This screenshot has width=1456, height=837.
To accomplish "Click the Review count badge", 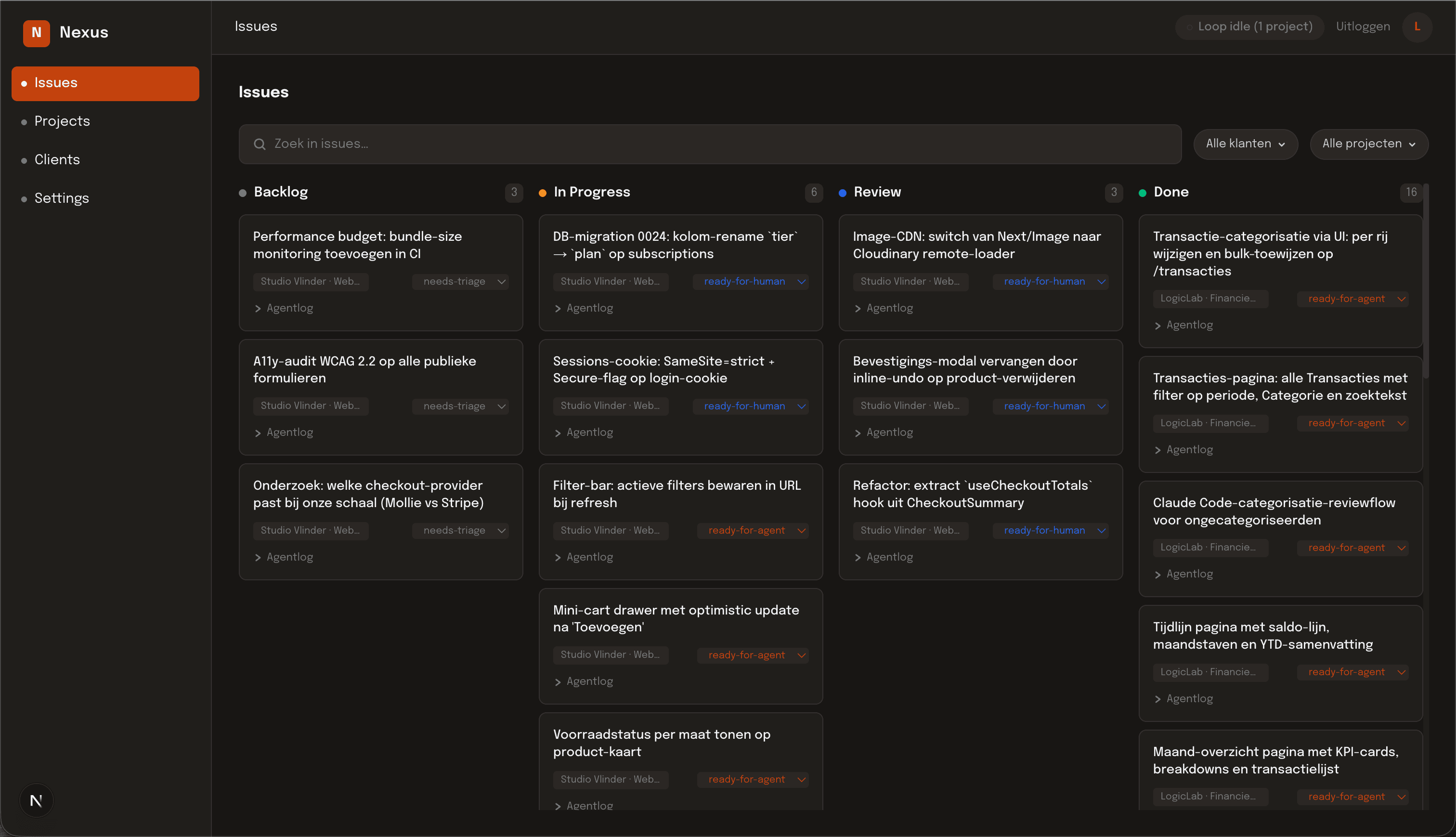I will [1114, 193].
